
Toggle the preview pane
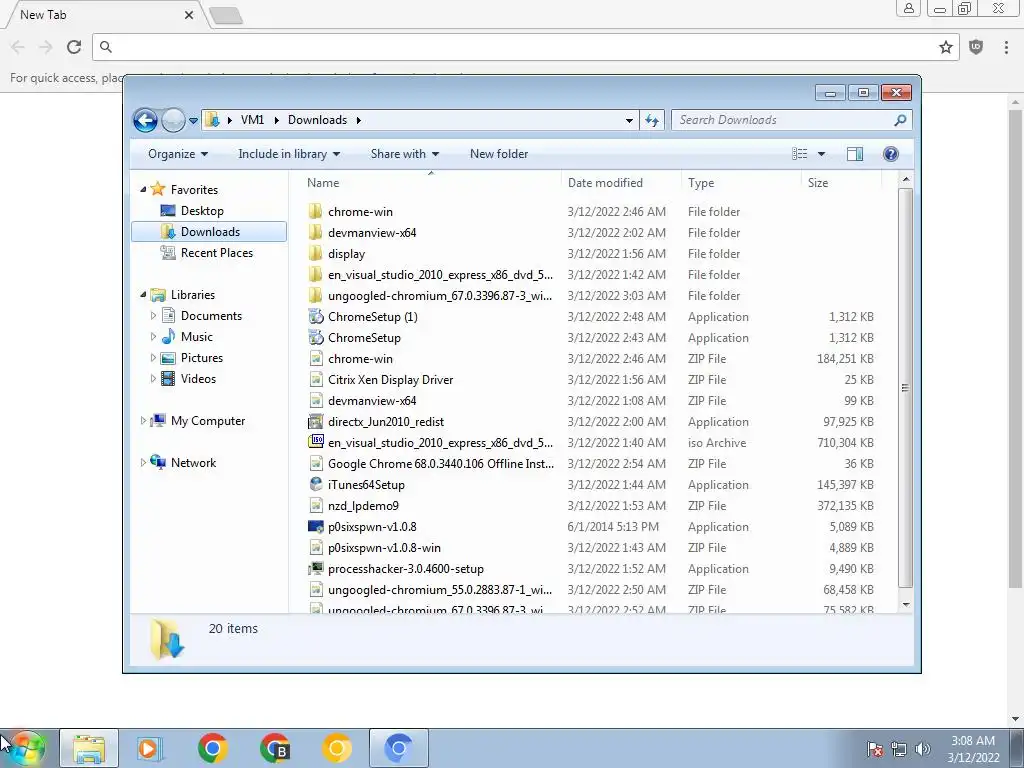point(855,154)
